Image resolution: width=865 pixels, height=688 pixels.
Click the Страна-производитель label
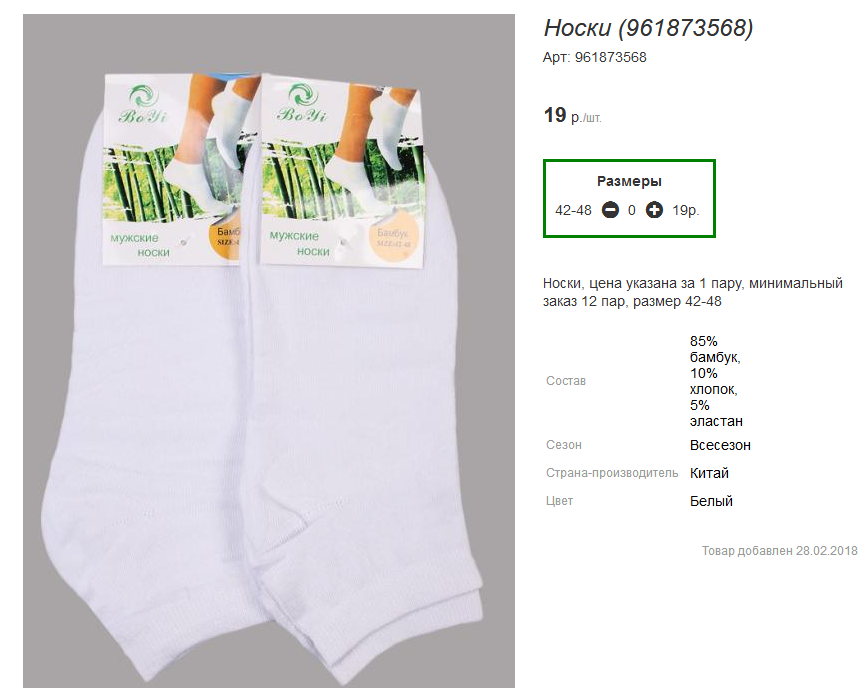[x=612, y=473]
